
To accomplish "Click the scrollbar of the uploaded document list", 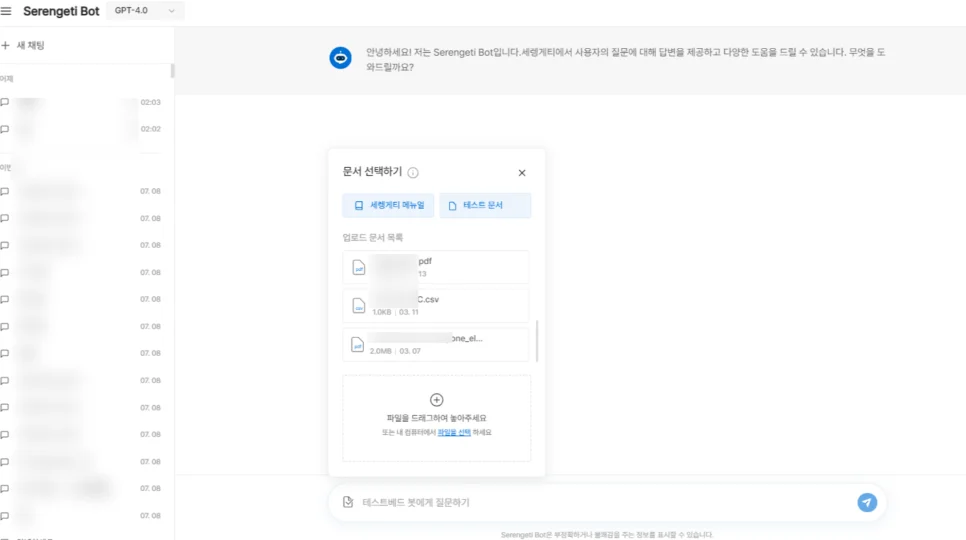I will point(537,341).
